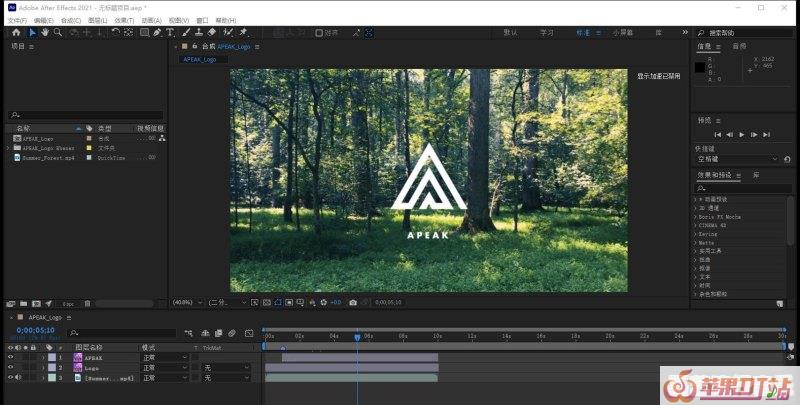This screenshot has height=405, width=800.
Task: Select the Puppet Pin tool
Action: (244, 32)
